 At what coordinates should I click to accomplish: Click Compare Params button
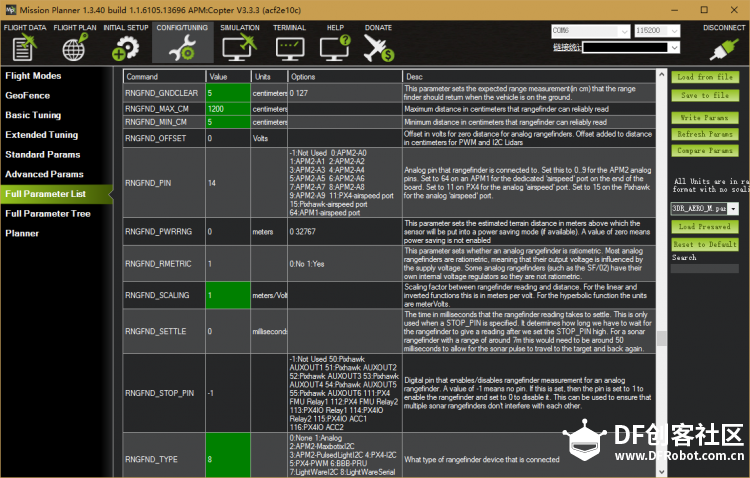(x=705, y=151)
